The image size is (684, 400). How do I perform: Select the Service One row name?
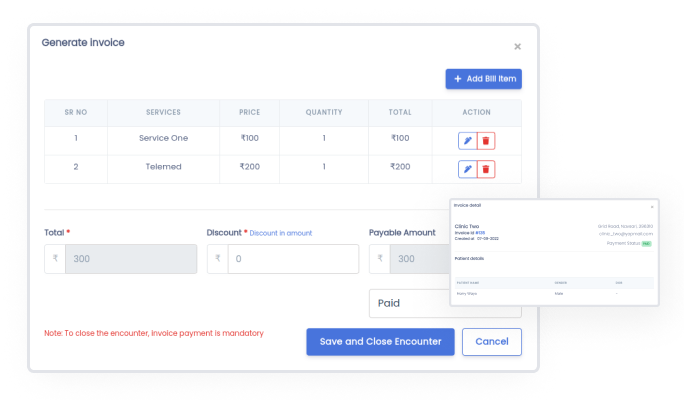[163, 139]
